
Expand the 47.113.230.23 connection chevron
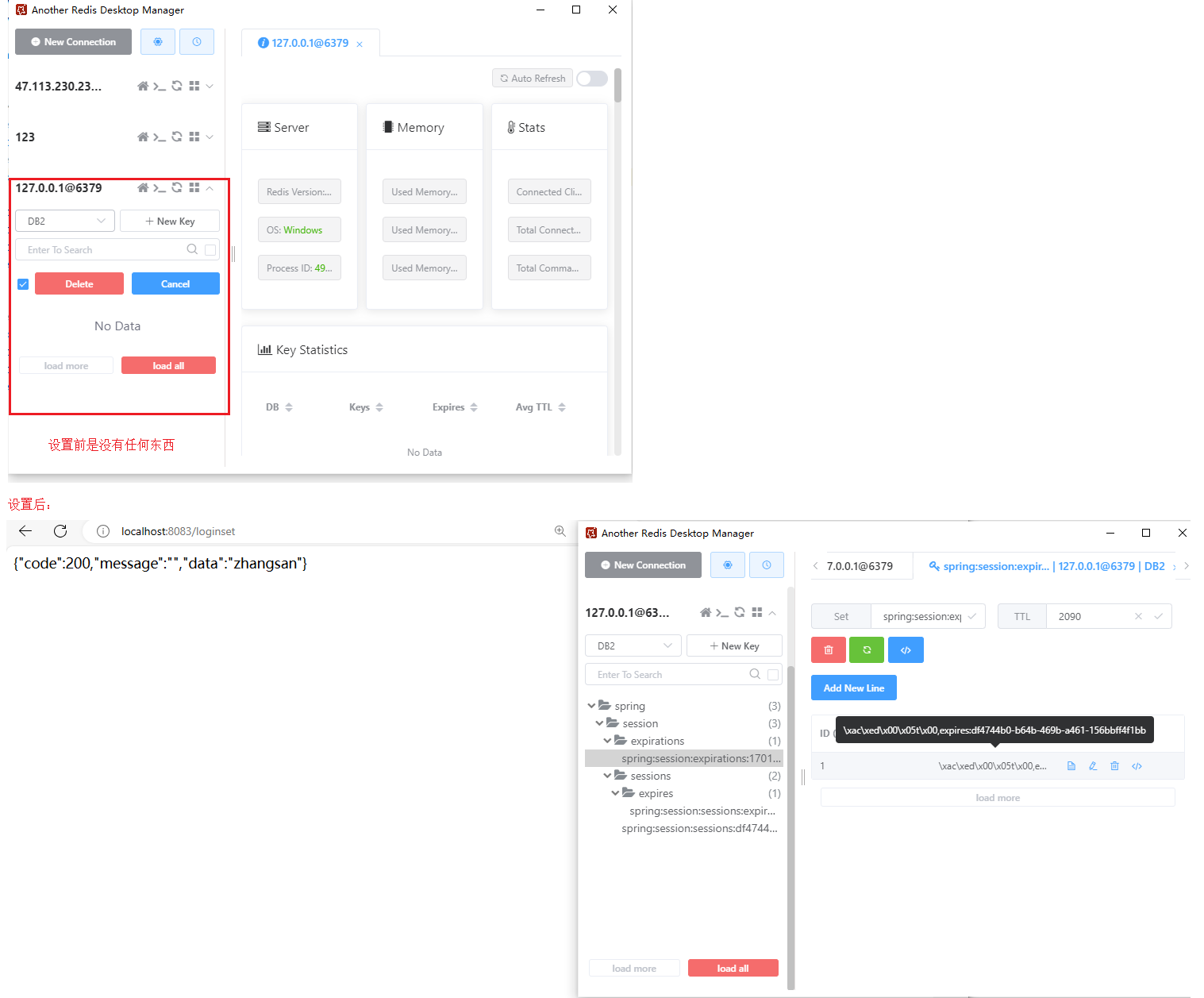[x=210, y=87]
